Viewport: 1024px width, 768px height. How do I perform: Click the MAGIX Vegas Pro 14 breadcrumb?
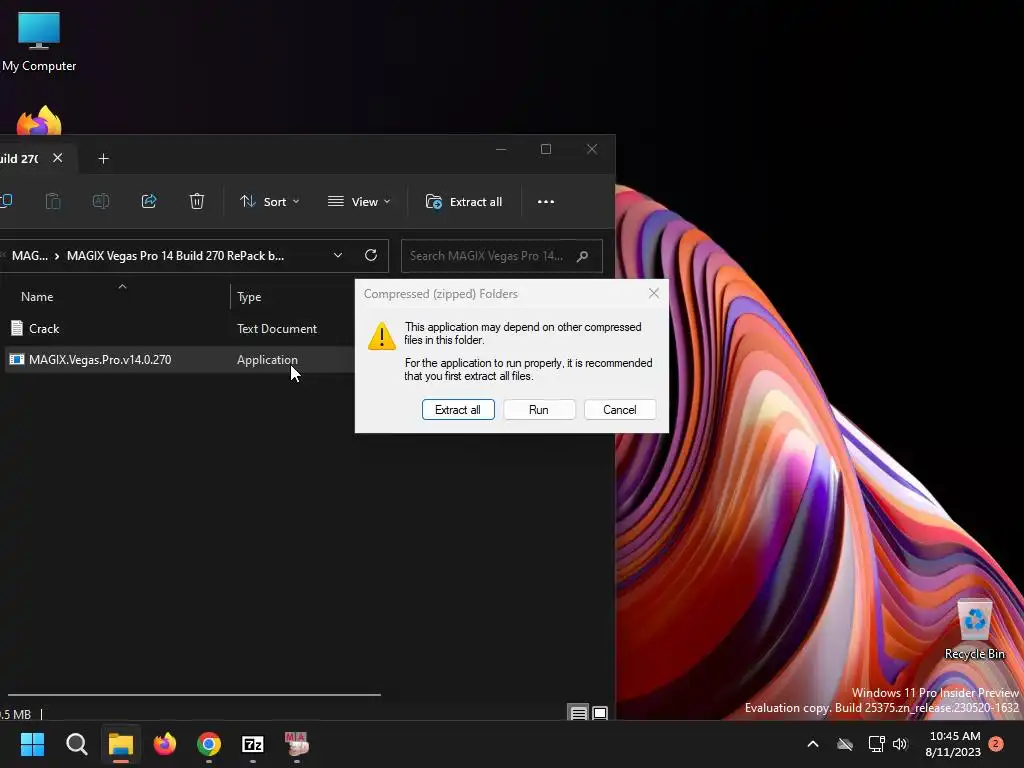pos(175,256)
